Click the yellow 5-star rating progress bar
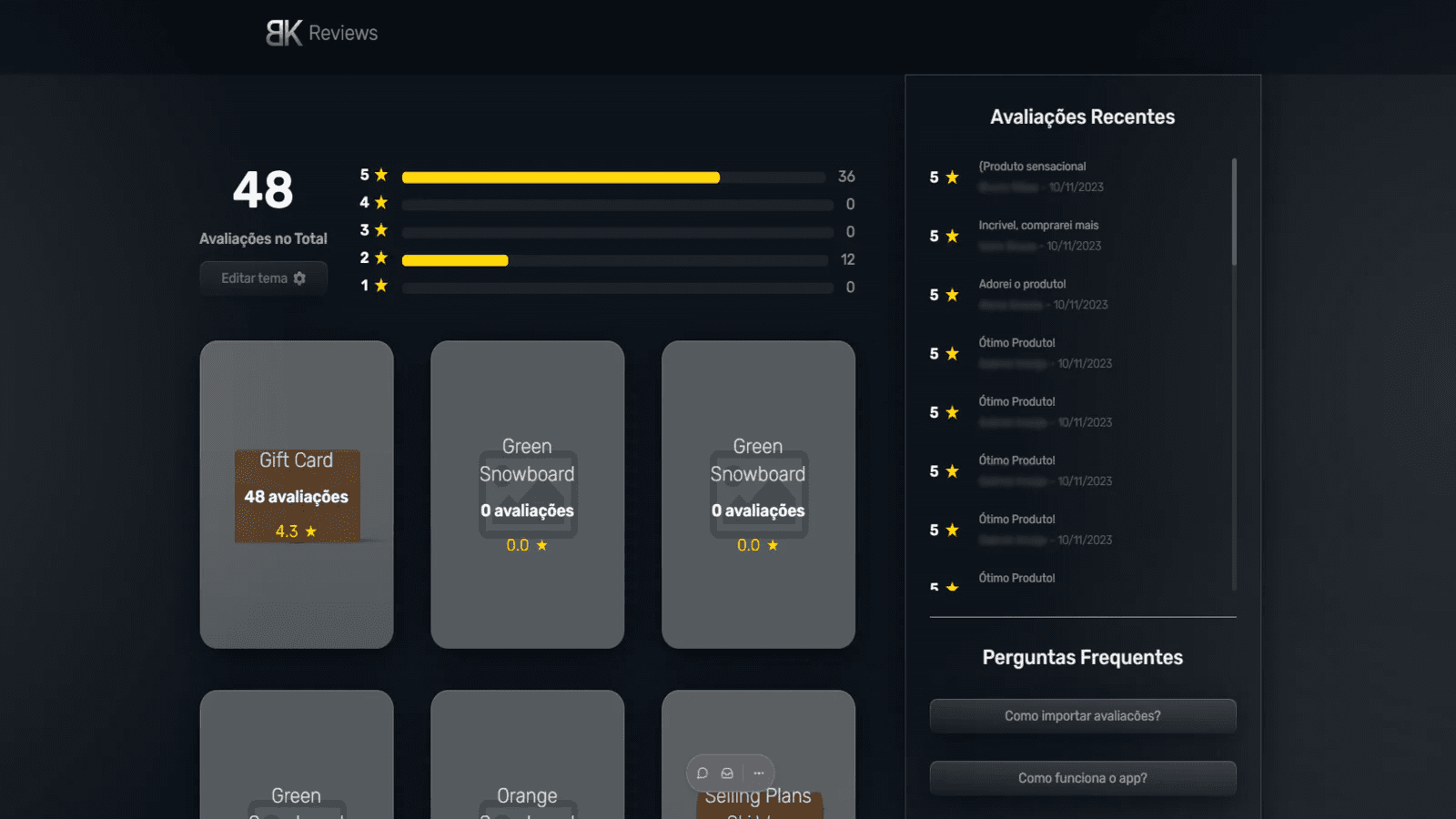1456x819 pixels. pyautogui.click(x=560, y=177)
